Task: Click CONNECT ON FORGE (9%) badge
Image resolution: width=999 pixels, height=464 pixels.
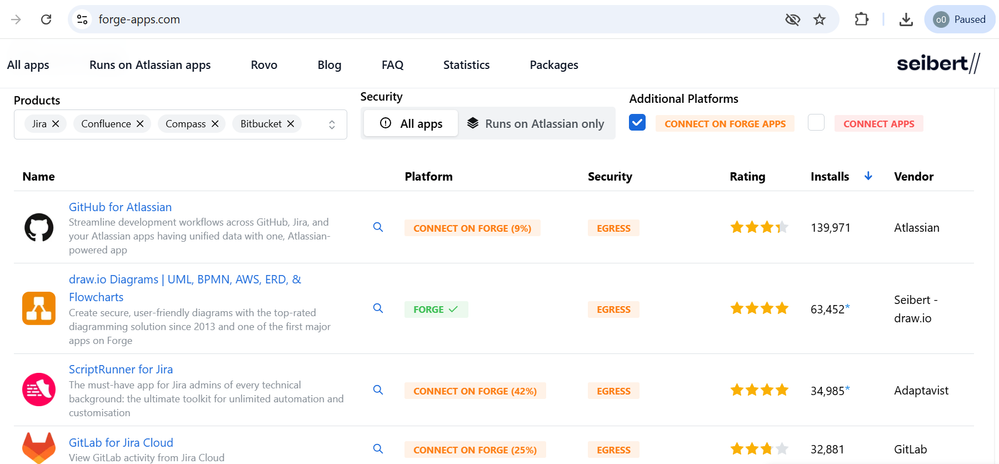Action: [472, 228]
